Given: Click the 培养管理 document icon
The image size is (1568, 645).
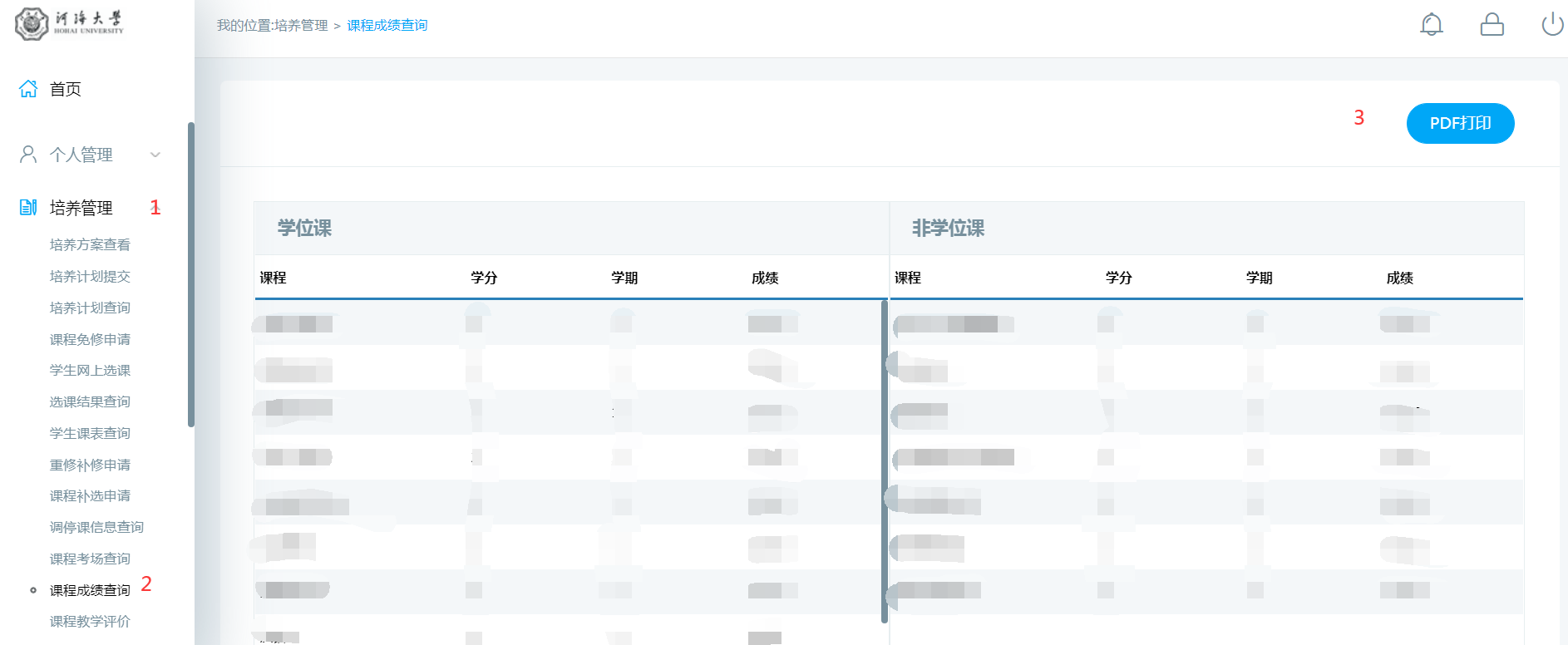Looking at the screenshot, I should [x=28, y=208].
